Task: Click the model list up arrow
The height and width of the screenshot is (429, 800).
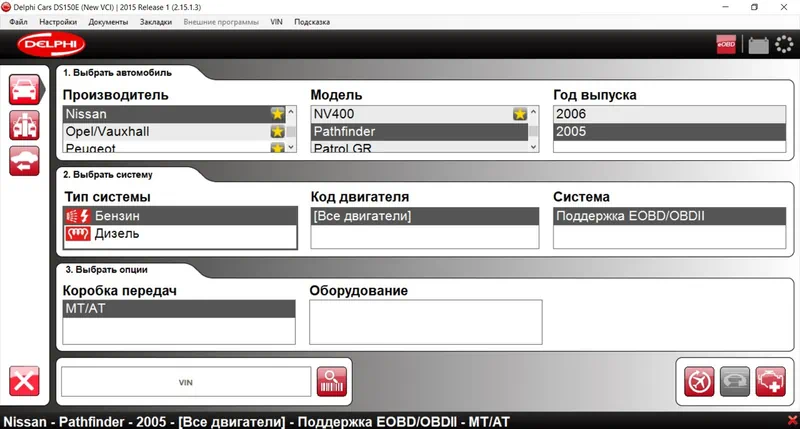Action: coord(533,112)
